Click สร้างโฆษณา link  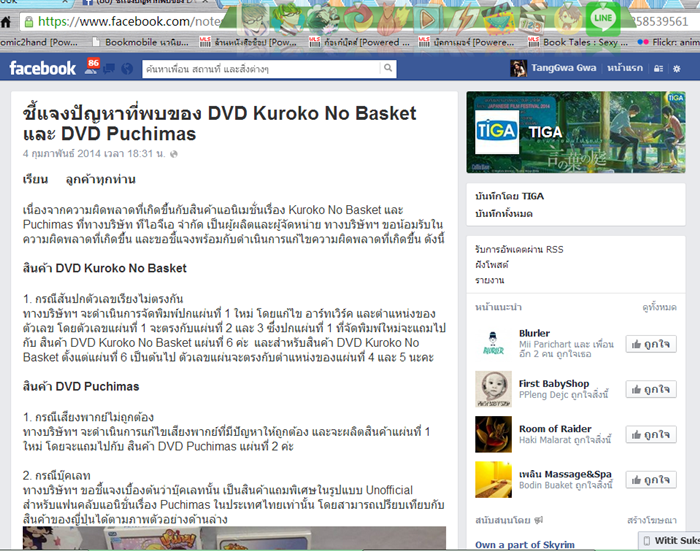[652, 520]
